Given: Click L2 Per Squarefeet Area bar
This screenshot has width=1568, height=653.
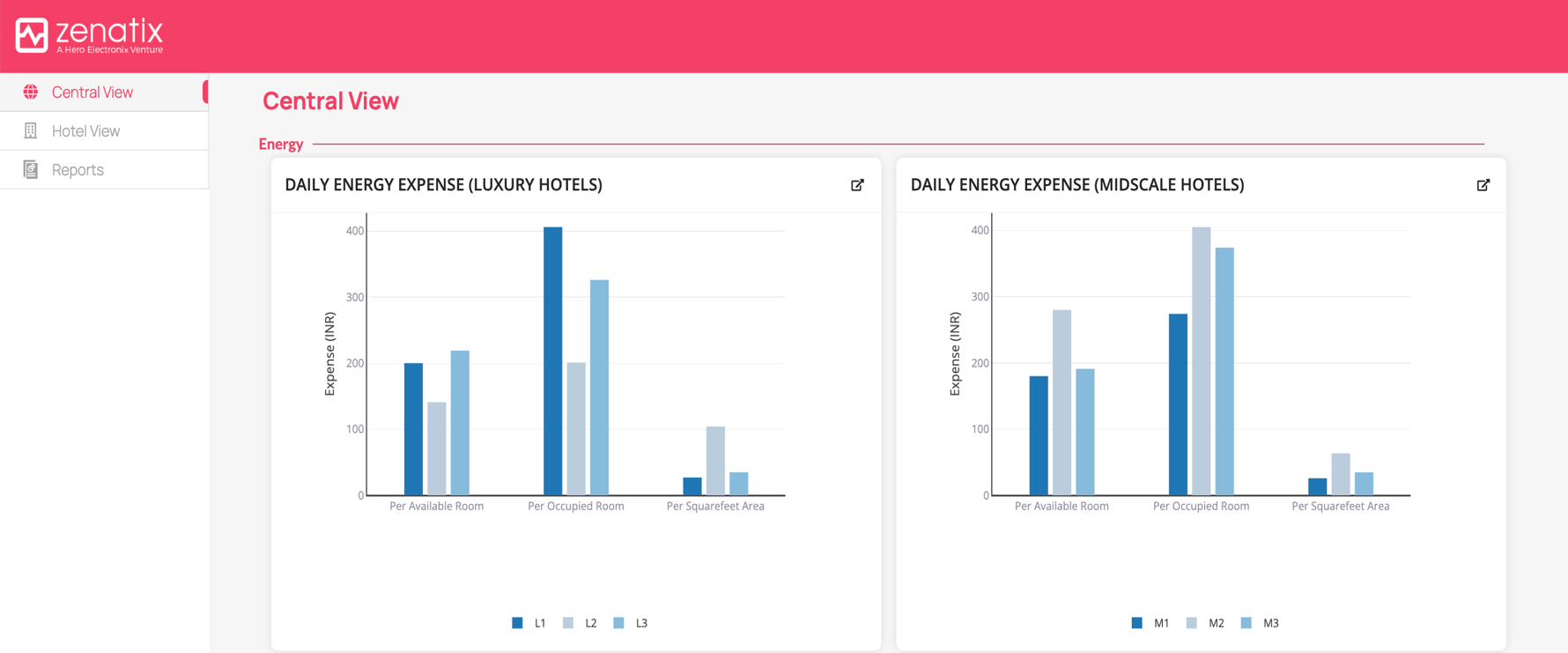Looking at the screenshot, I should [715, 461].
